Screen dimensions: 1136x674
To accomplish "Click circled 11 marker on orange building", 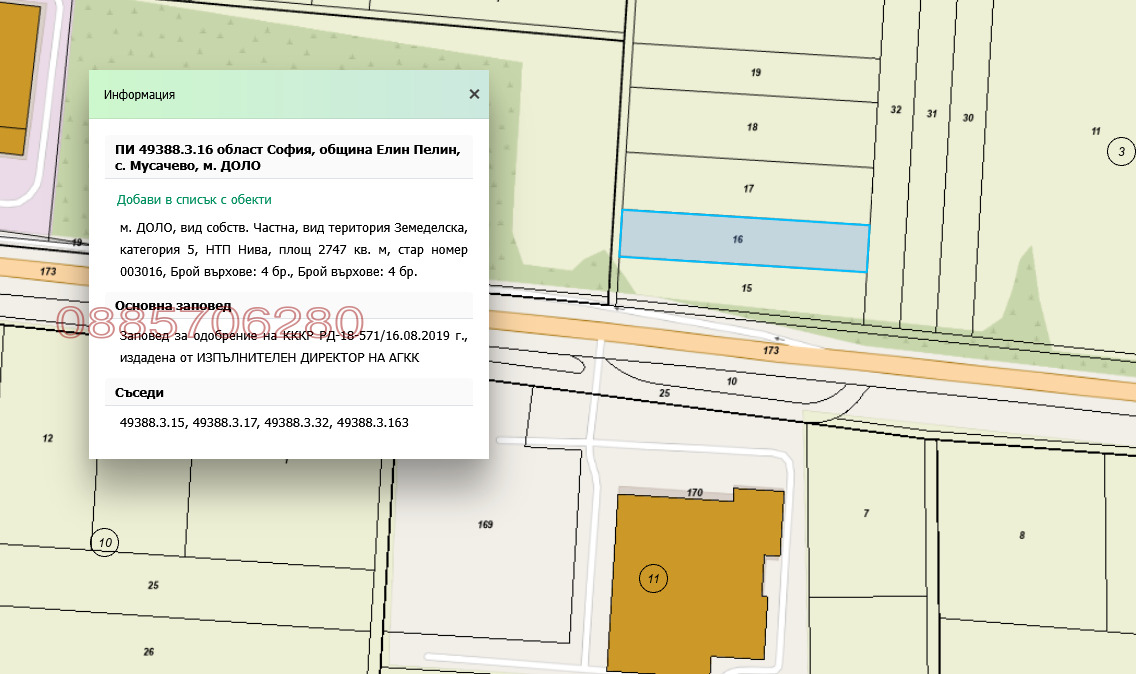I will pos(653,578).
